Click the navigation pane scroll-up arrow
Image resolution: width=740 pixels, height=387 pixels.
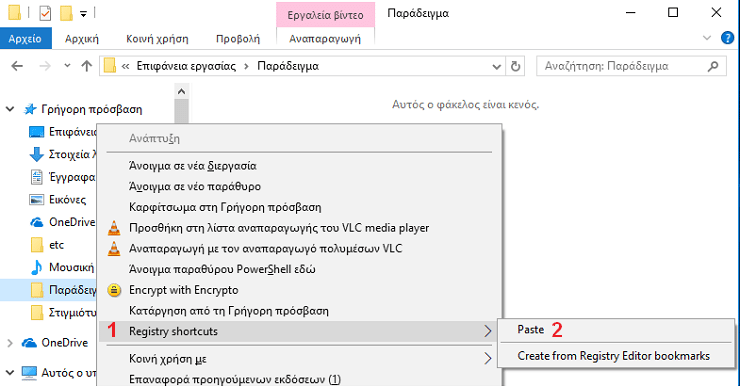181,92
